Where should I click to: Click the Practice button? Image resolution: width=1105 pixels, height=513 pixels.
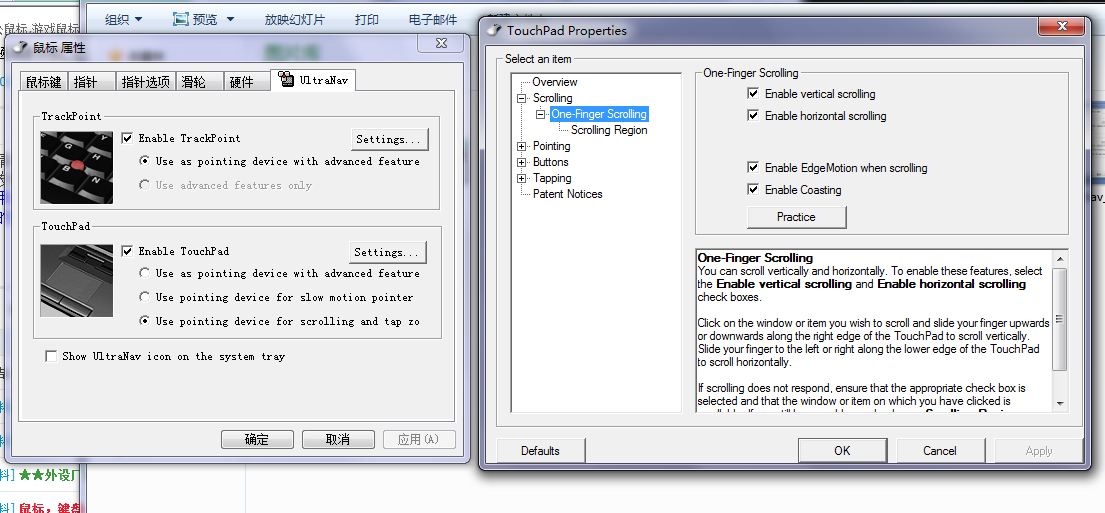796,217
